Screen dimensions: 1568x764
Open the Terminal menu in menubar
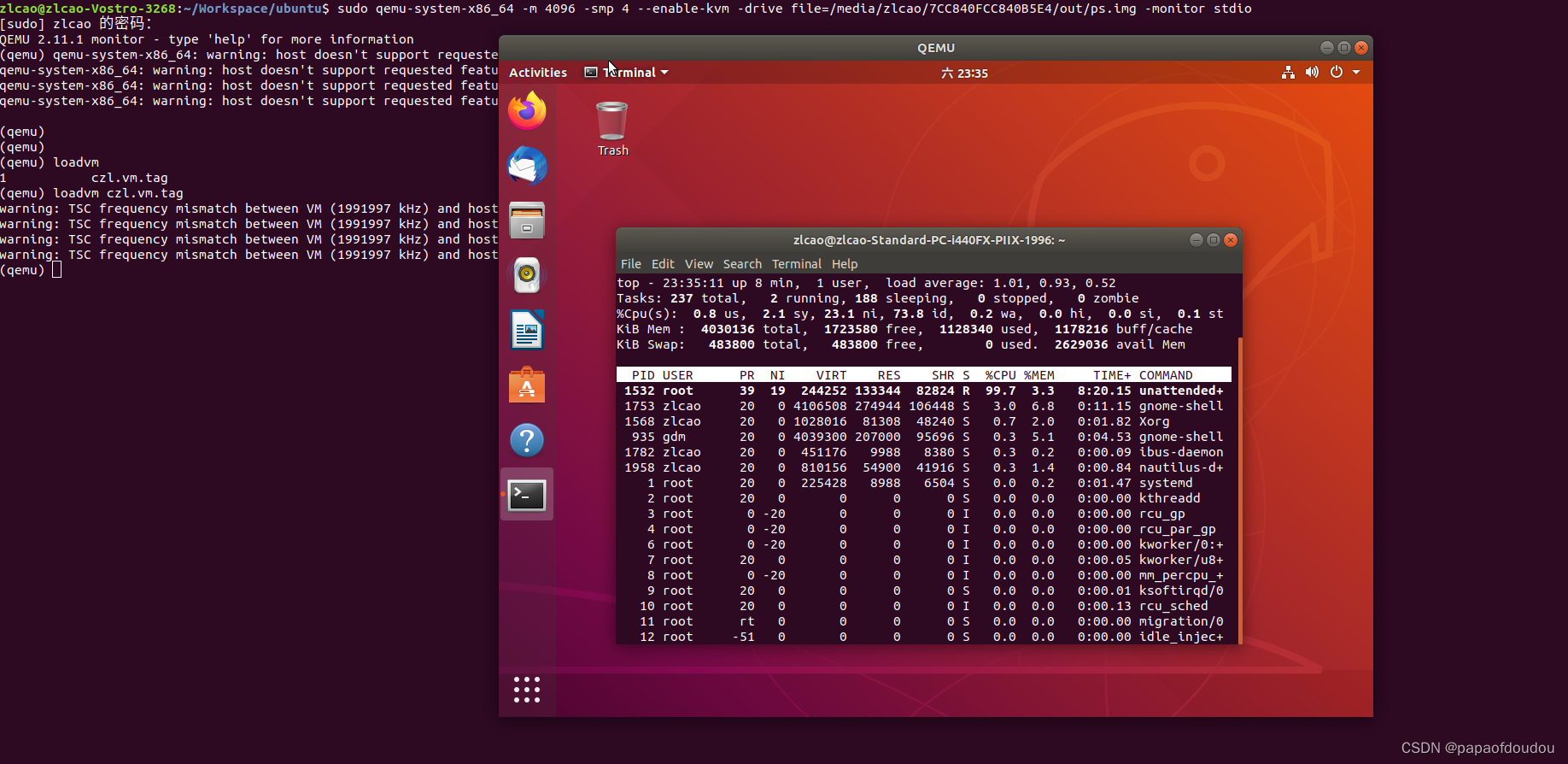click(x=797, y=264)
